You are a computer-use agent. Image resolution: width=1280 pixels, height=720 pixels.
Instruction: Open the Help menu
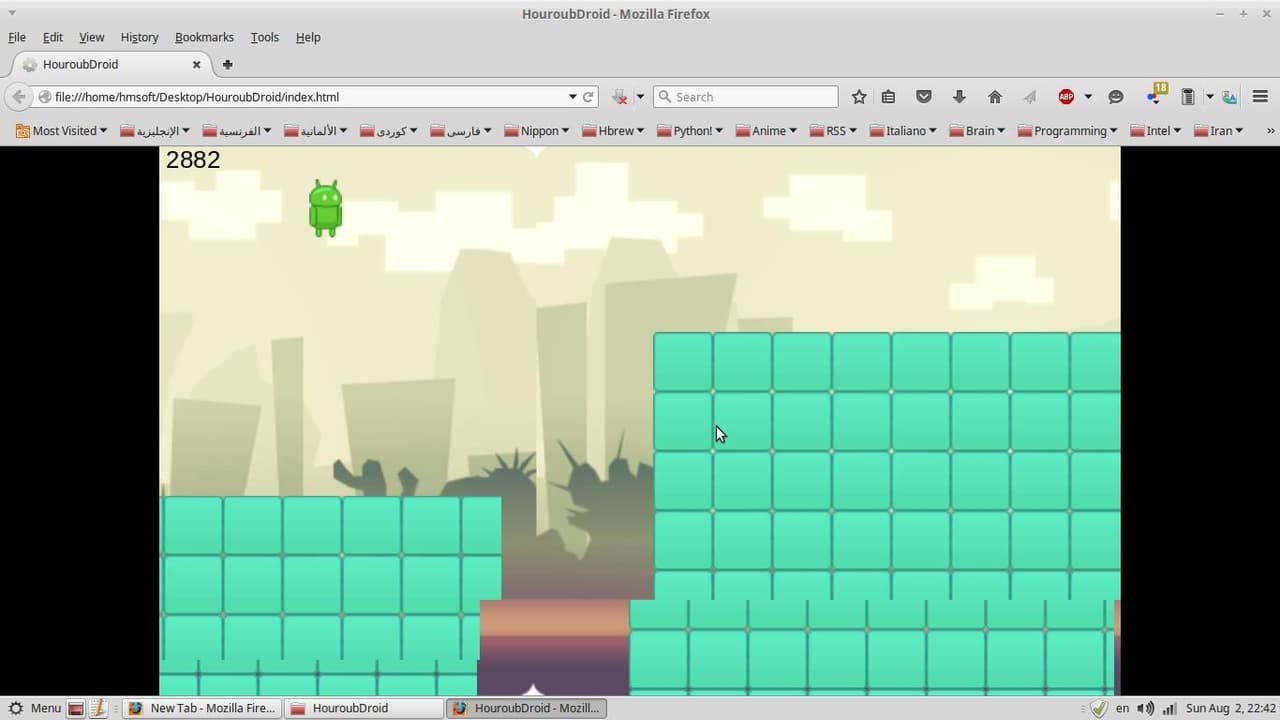[x=308, y=37]
